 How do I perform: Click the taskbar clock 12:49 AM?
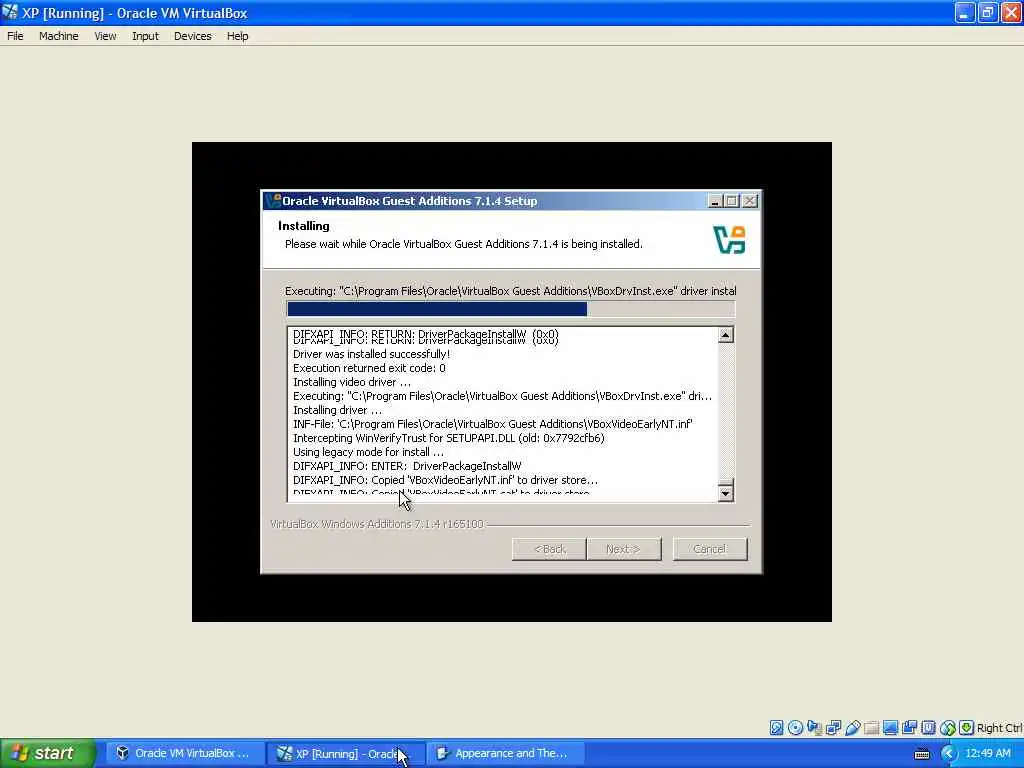(x=988, y=753)
